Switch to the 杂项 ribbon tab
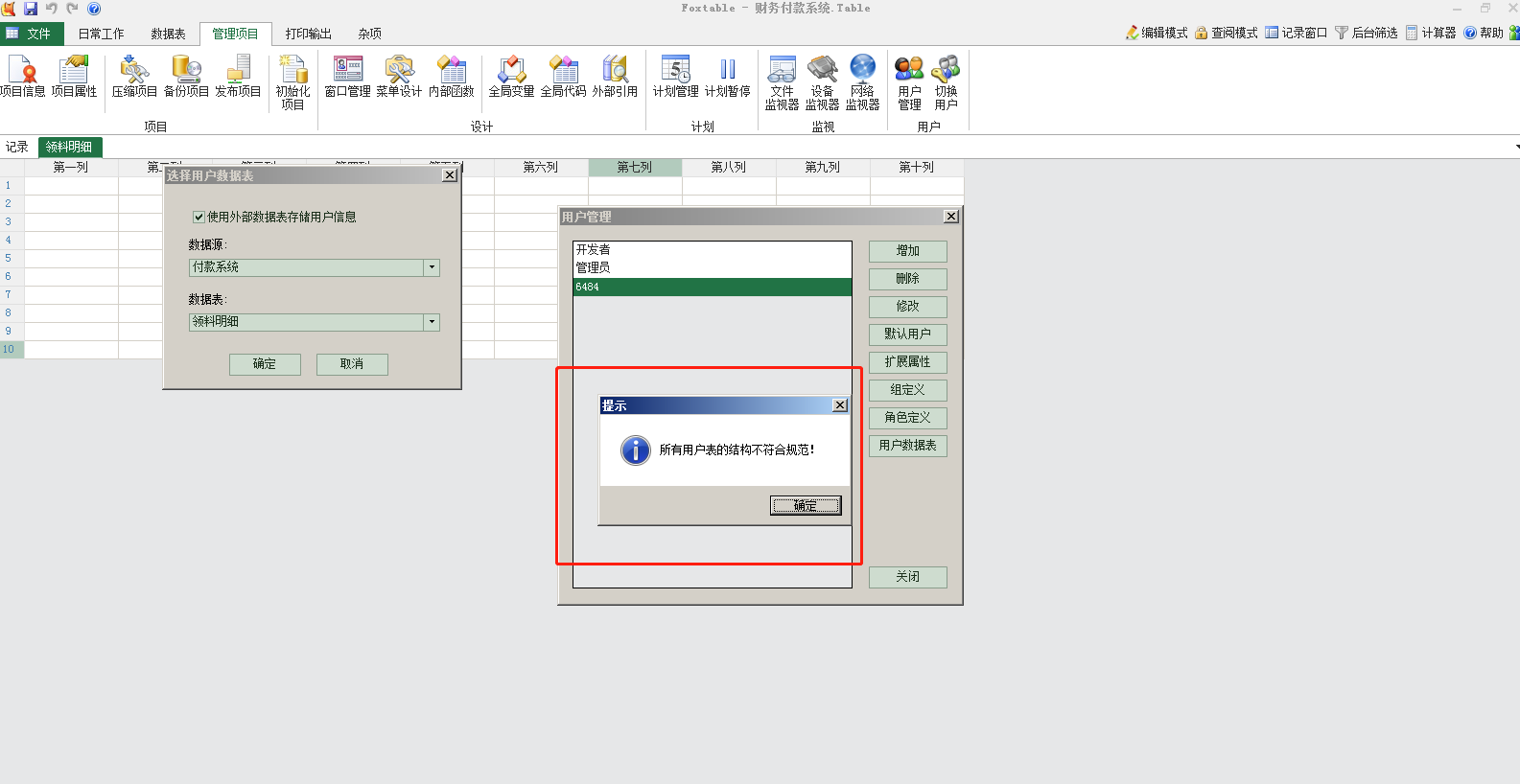This screenshot has height=784, width=1520. point(370,34)
